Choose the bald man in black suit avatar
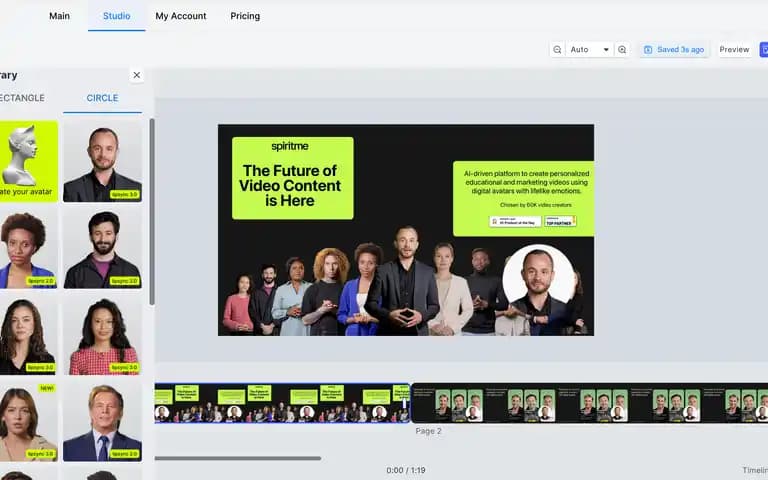The image size is (768, 480). pos(102,162)
